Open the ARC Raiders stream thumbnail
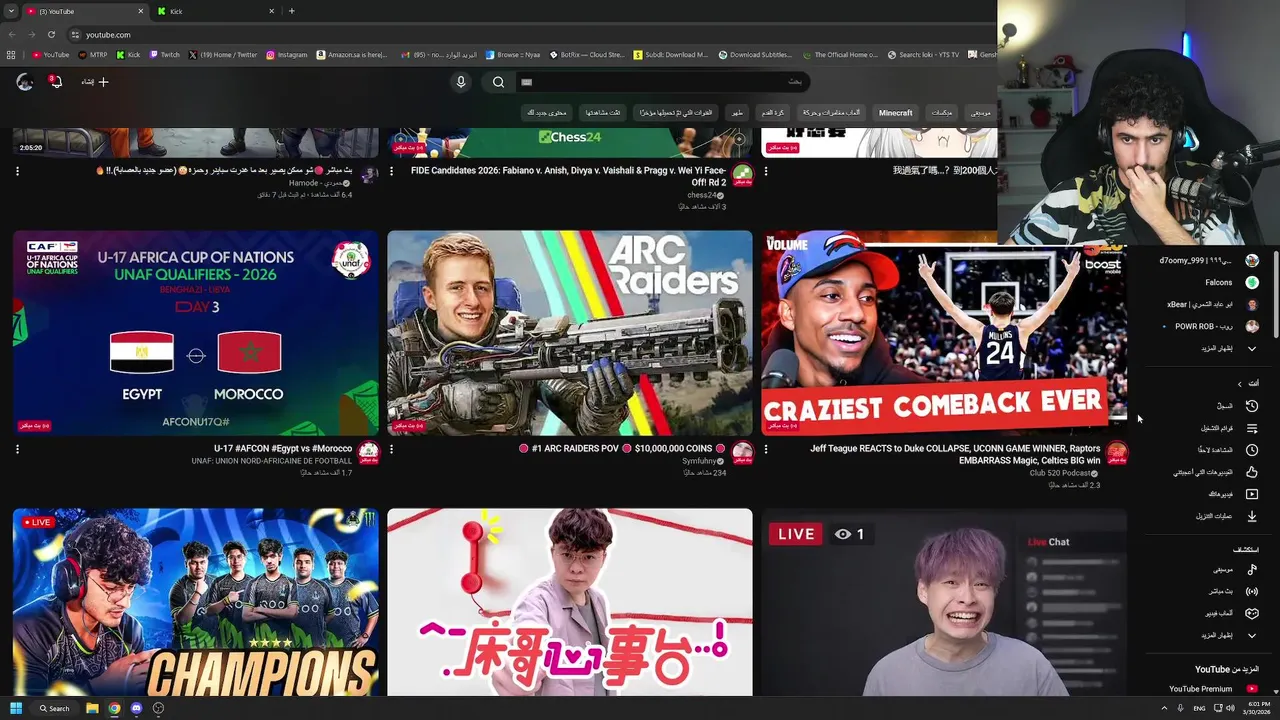 tap(570, 333)
